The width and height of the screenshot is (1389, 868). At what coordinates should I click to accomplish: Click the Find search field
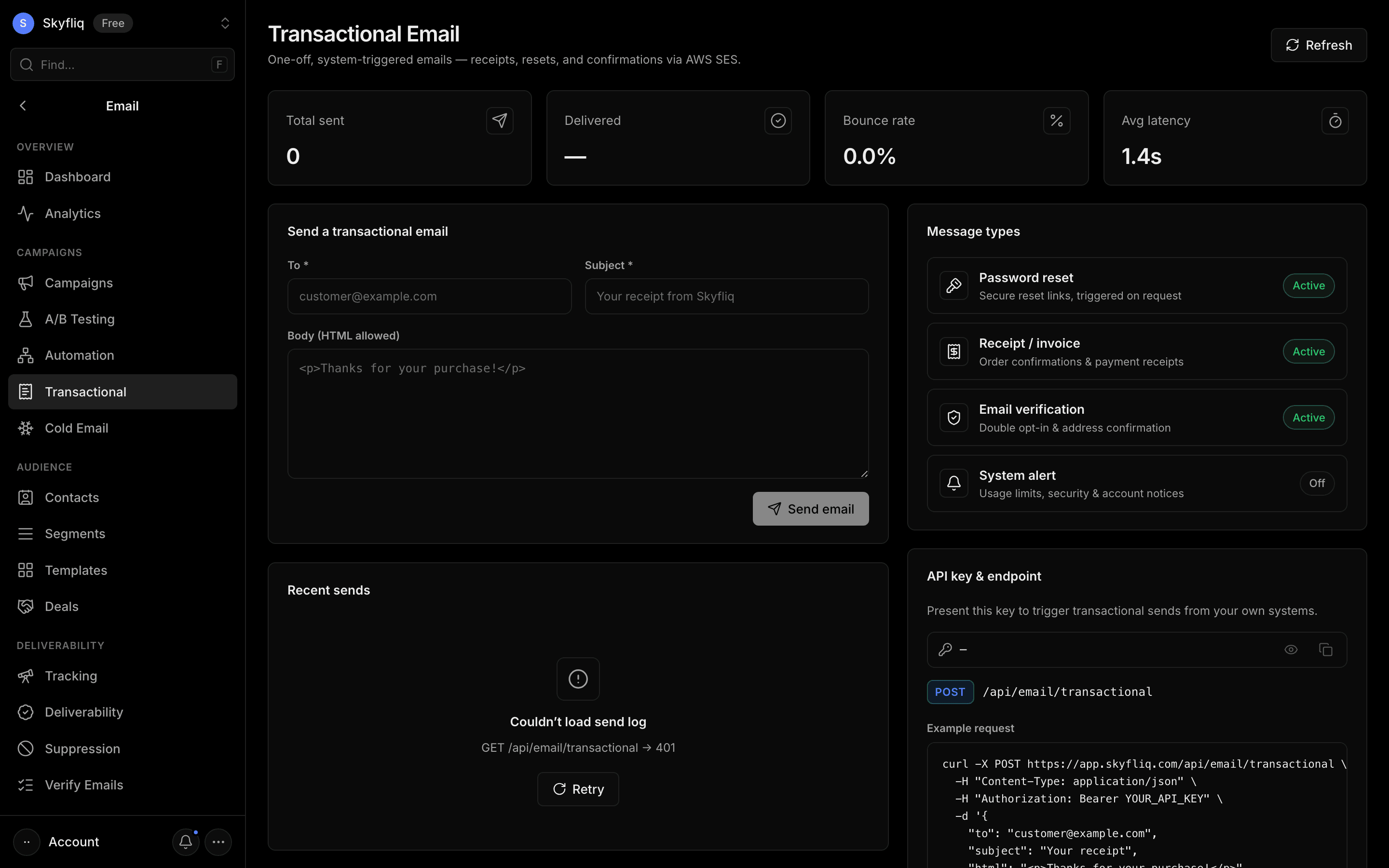pos(122,64)
